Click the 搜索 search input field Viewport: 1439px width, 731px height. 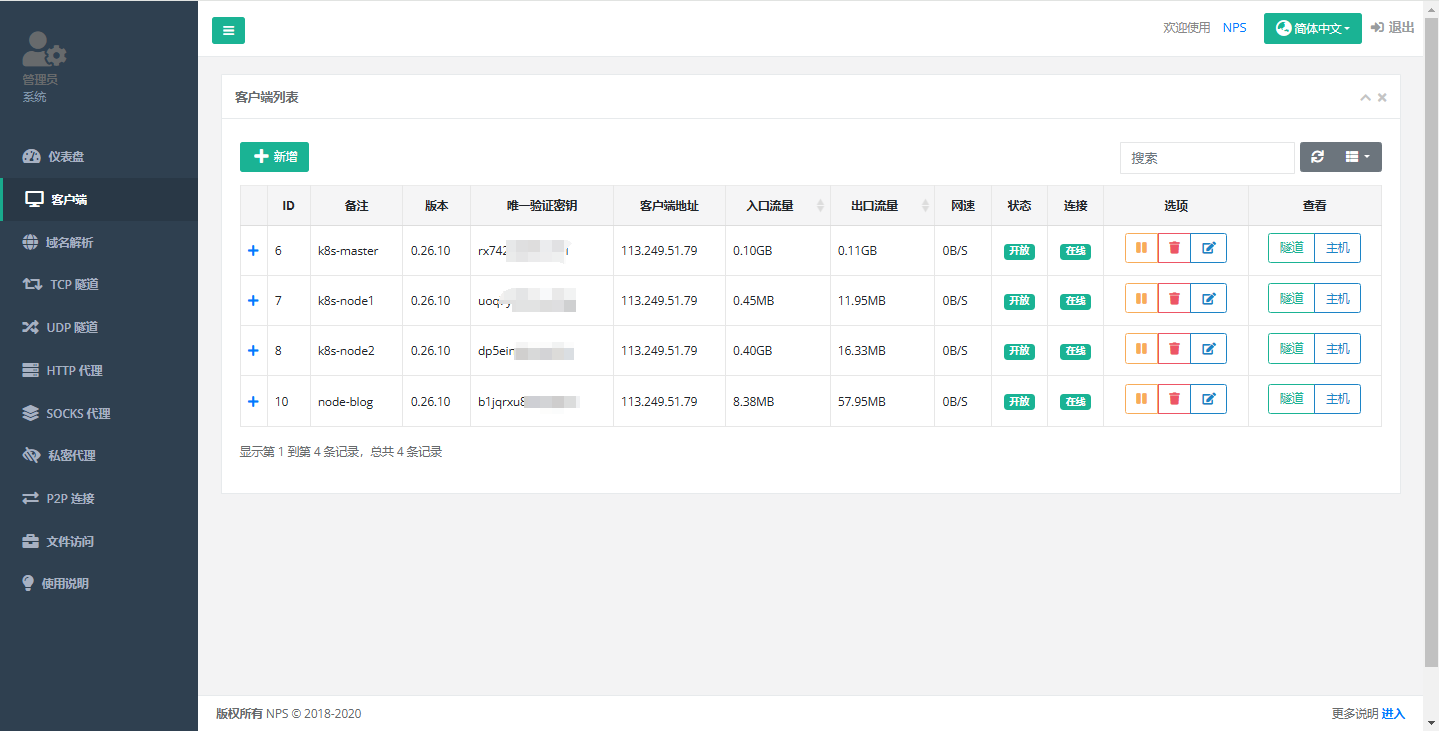point(1206,158)
